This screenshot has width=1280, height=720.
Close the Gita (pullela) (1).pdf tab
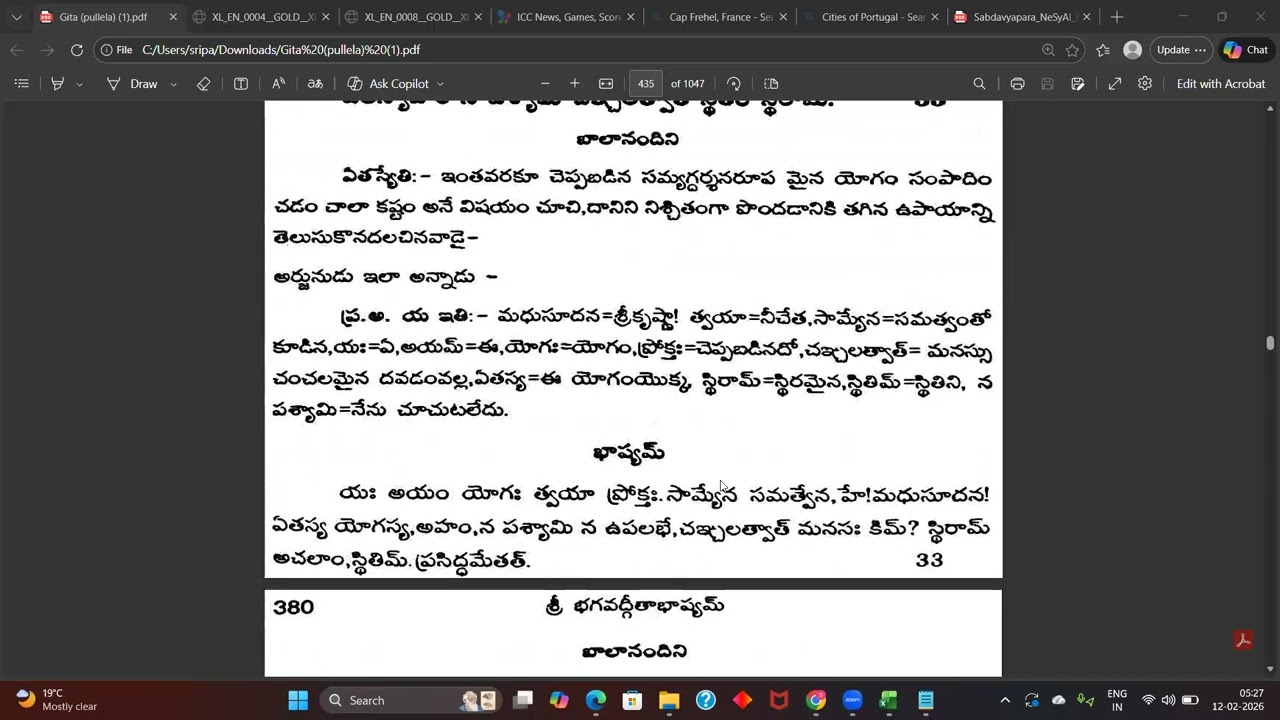pos(173,17)
